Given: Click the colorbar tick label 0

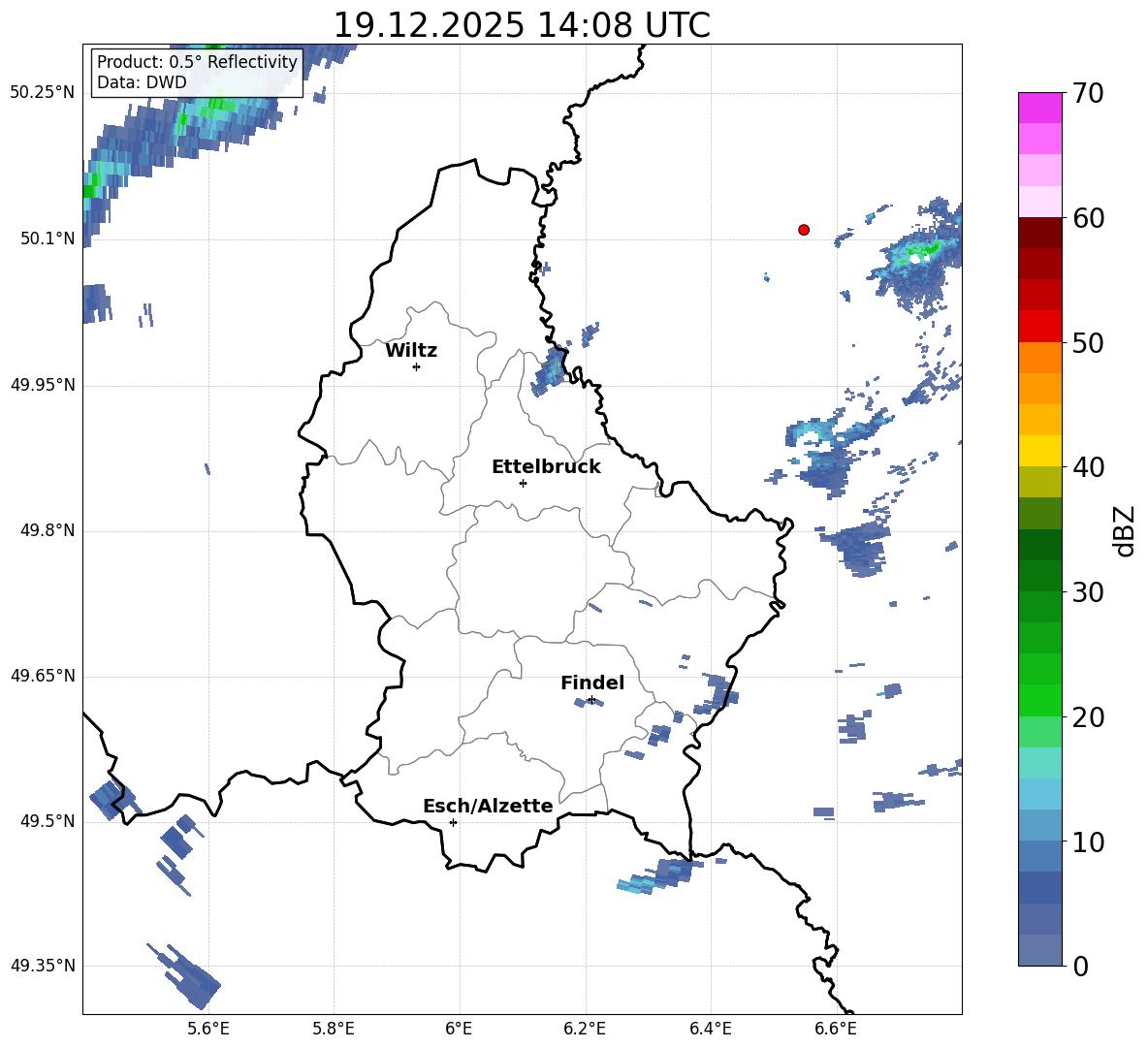Looking at the screenshot, I should (1081, 966).
